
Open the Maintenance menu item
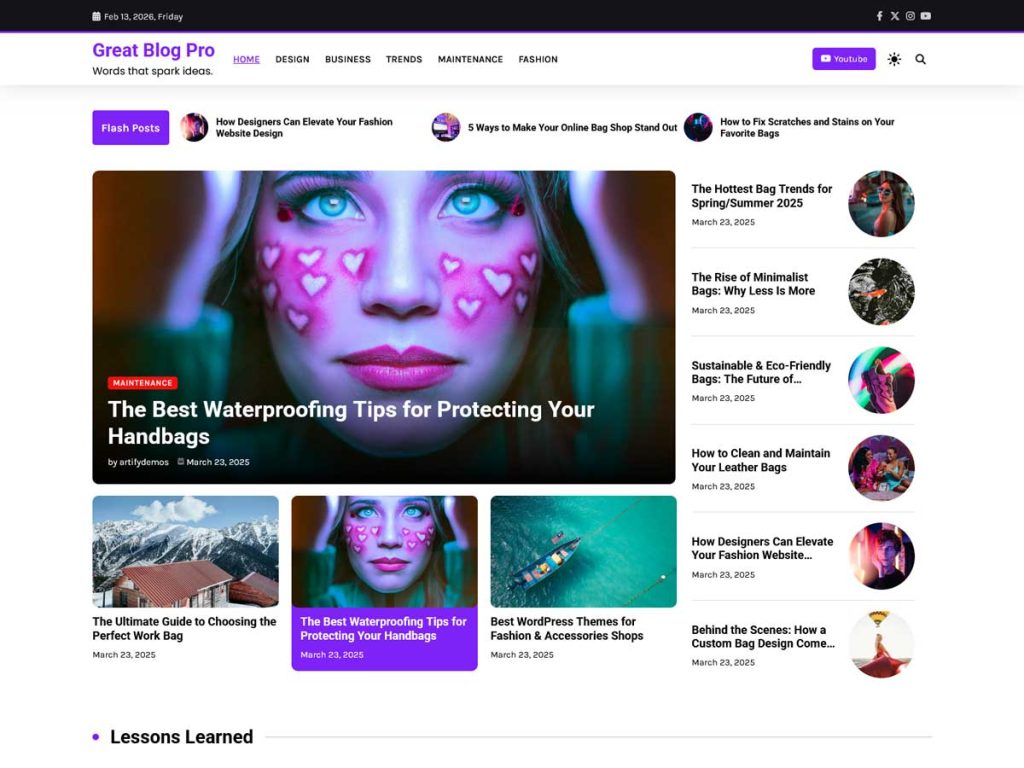pos(470,59)
